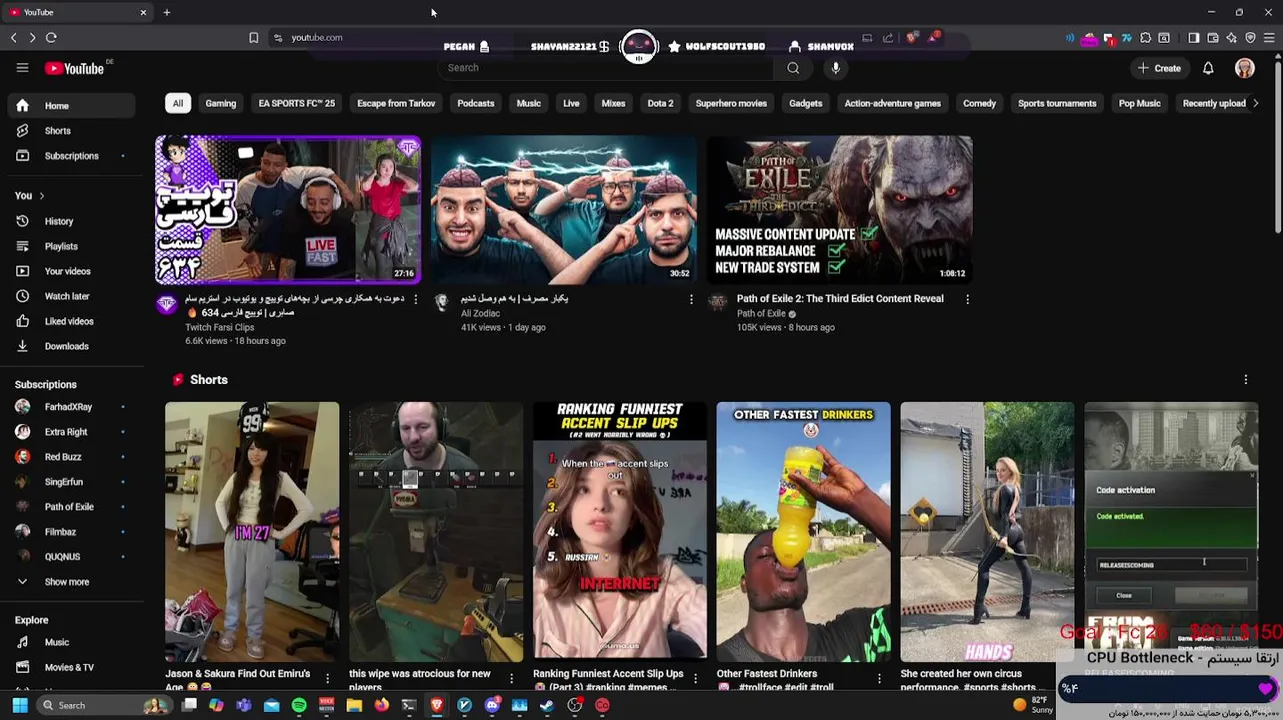Reload the page in the browser

pos(51,37)
